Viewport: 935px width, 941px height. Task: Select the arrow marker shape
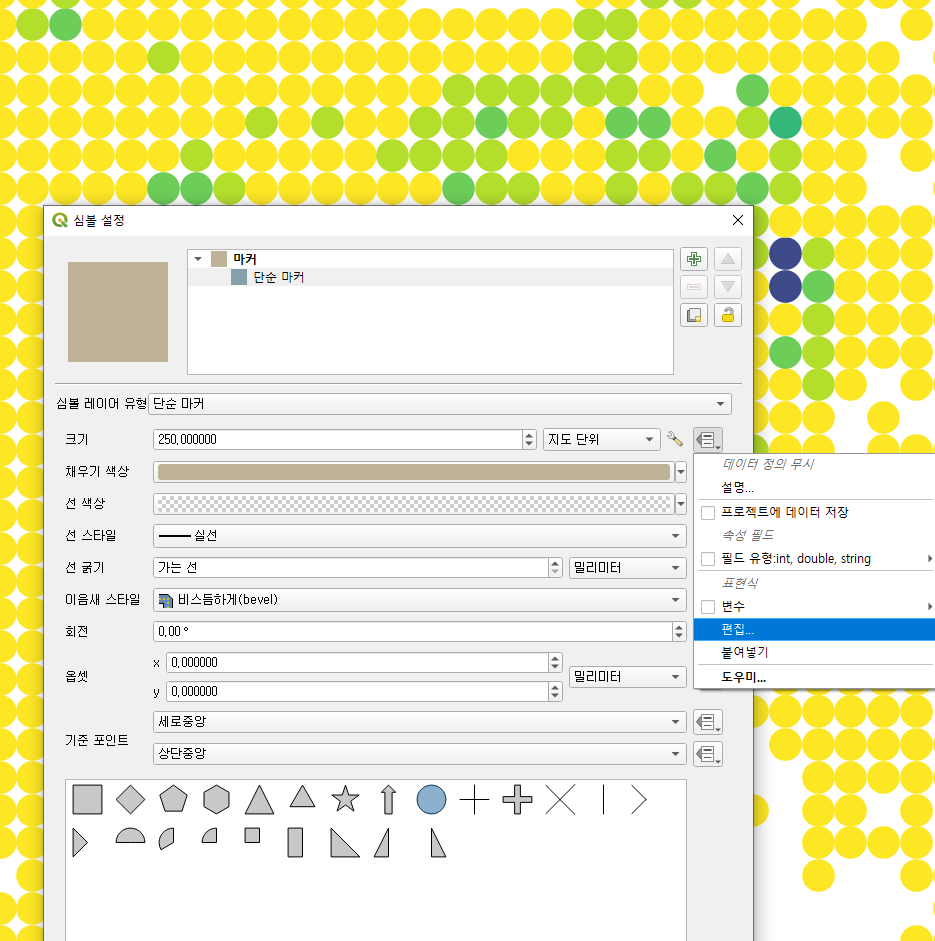388,799
